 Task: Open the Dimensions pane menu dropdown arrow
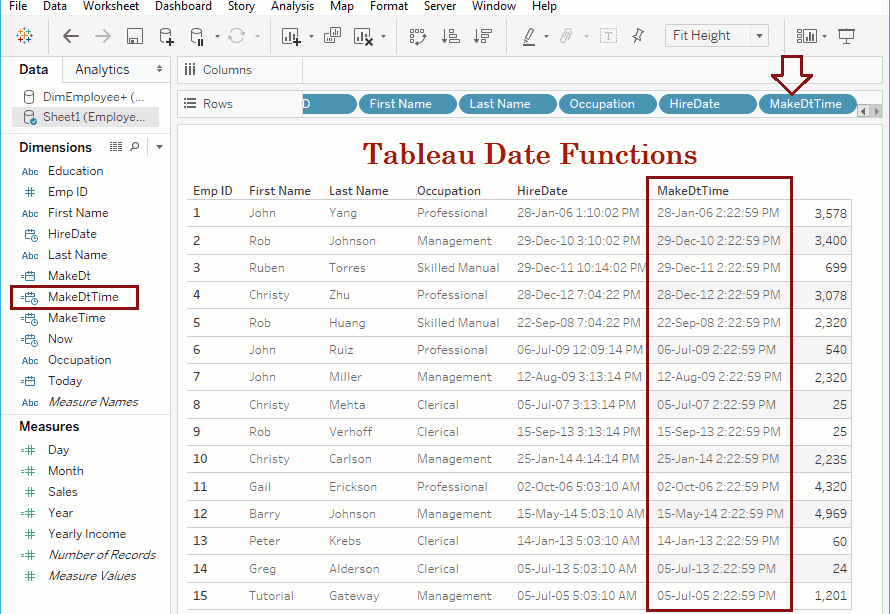click(159, 147)
